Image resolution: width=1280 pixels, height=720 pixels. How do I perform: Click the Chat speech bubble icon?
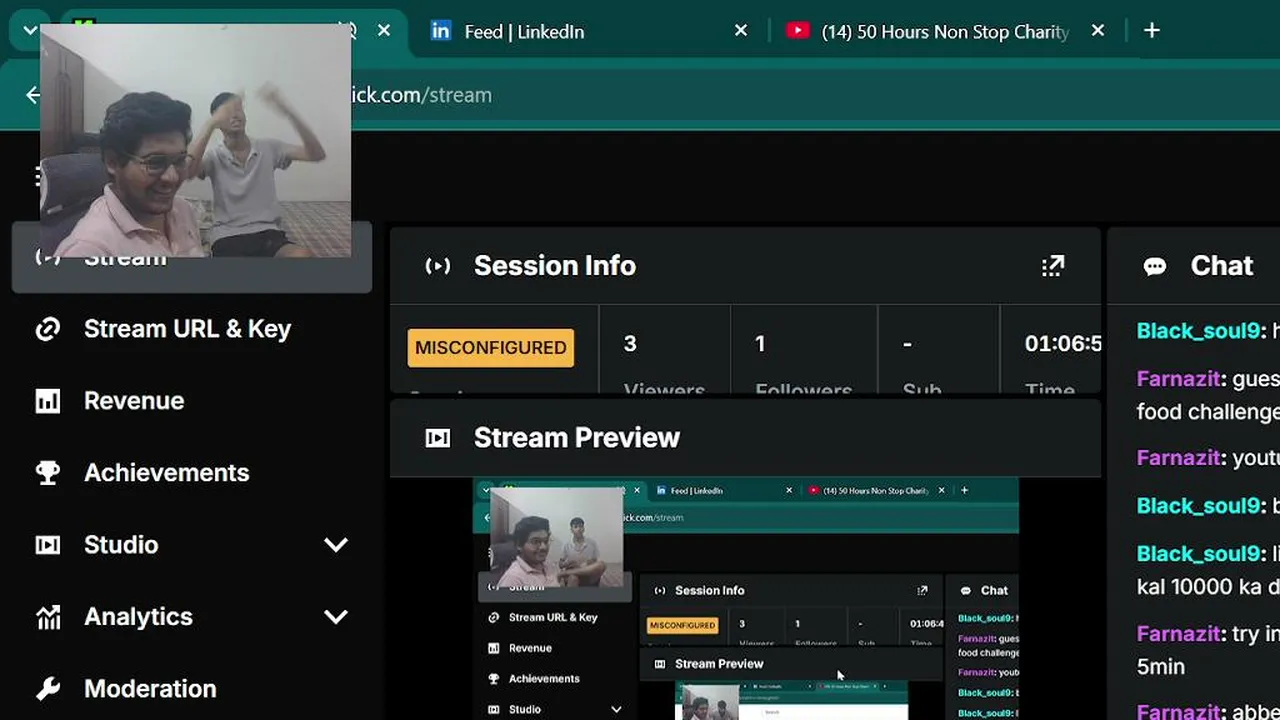[1155, 266]
